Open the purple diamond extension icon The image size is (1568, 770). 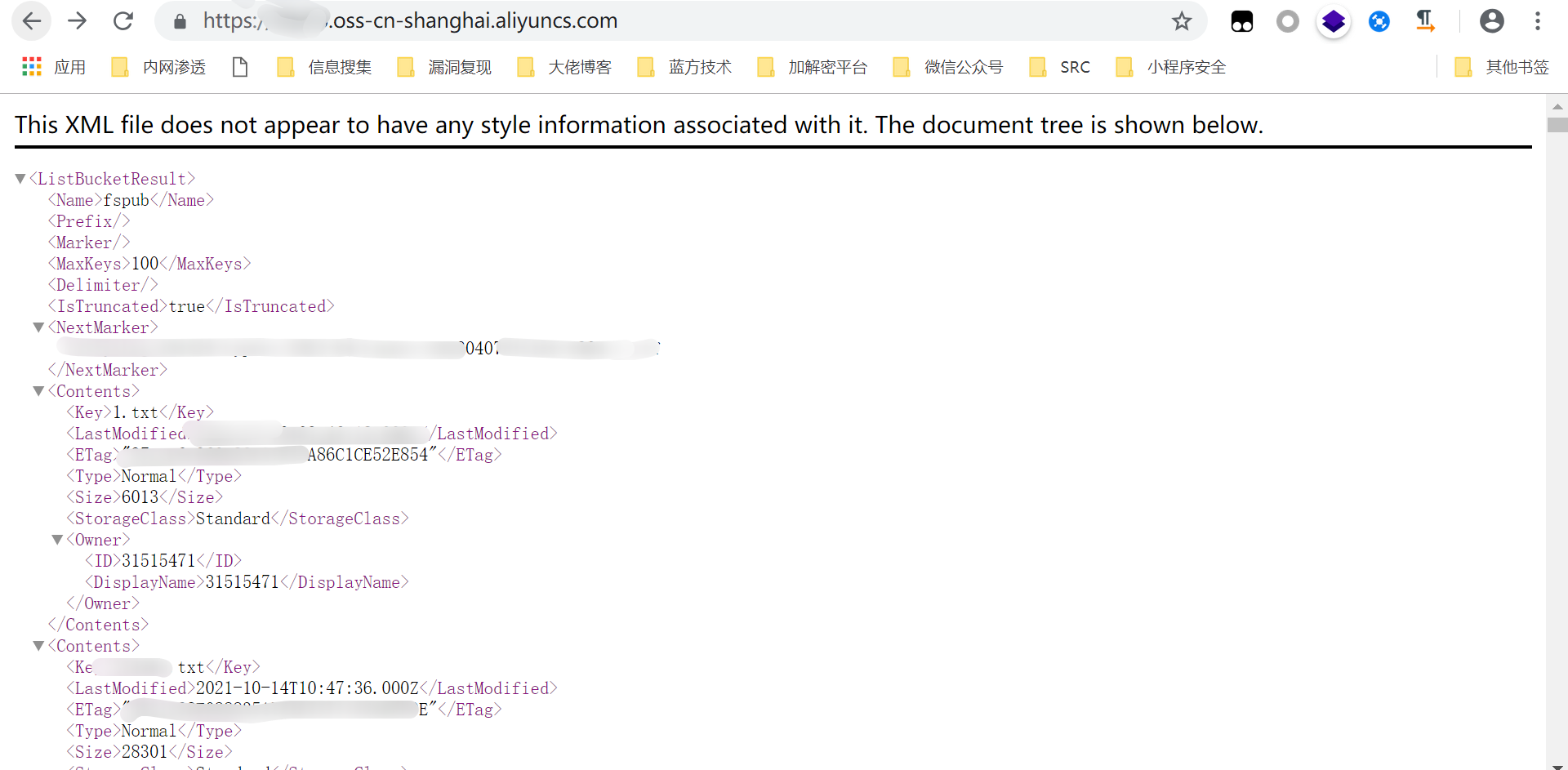tap(1334, 21)
